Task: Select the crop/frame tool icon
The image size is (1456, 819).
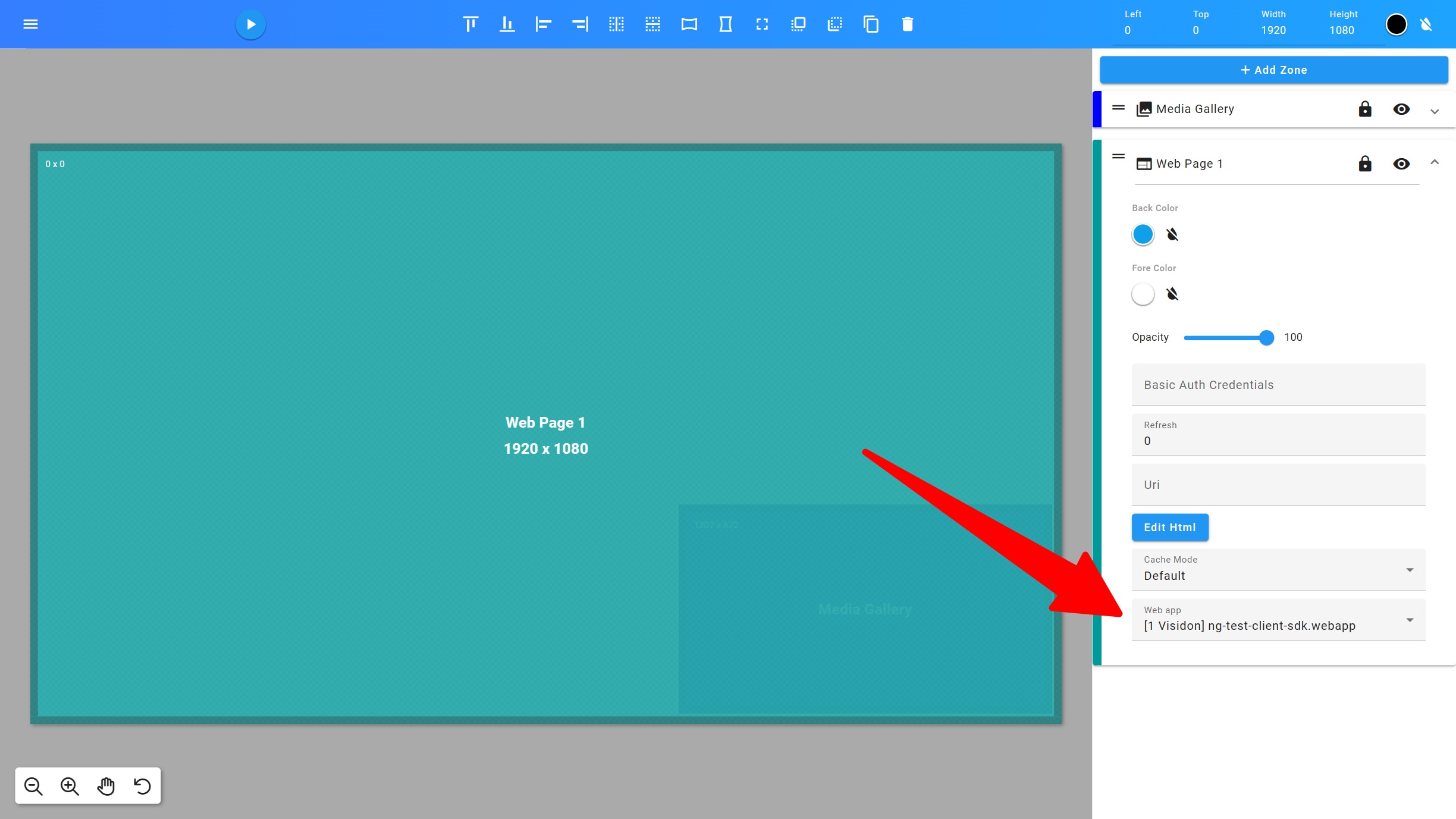Action: click(761, 24)
